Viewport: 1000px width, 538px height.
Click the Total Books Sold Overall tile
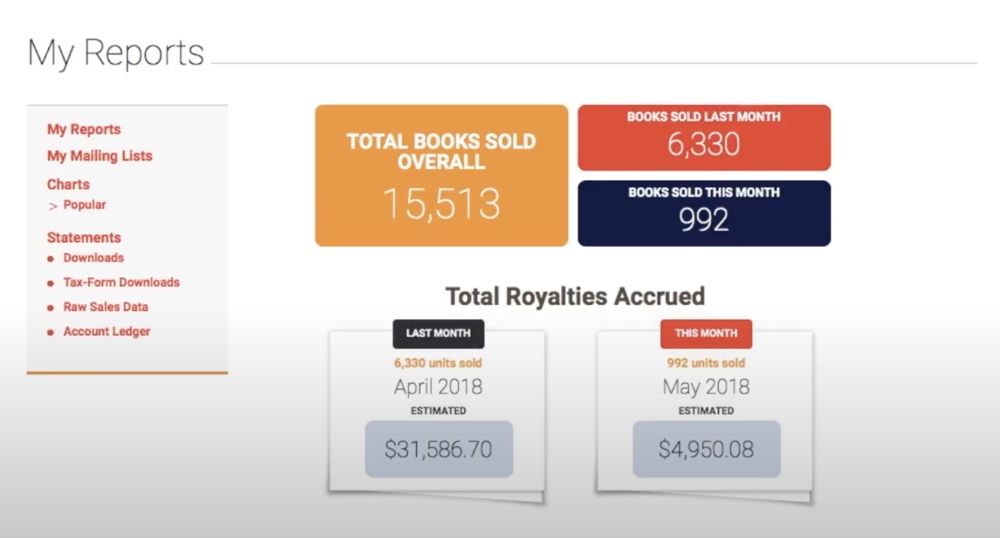[441, 175]
